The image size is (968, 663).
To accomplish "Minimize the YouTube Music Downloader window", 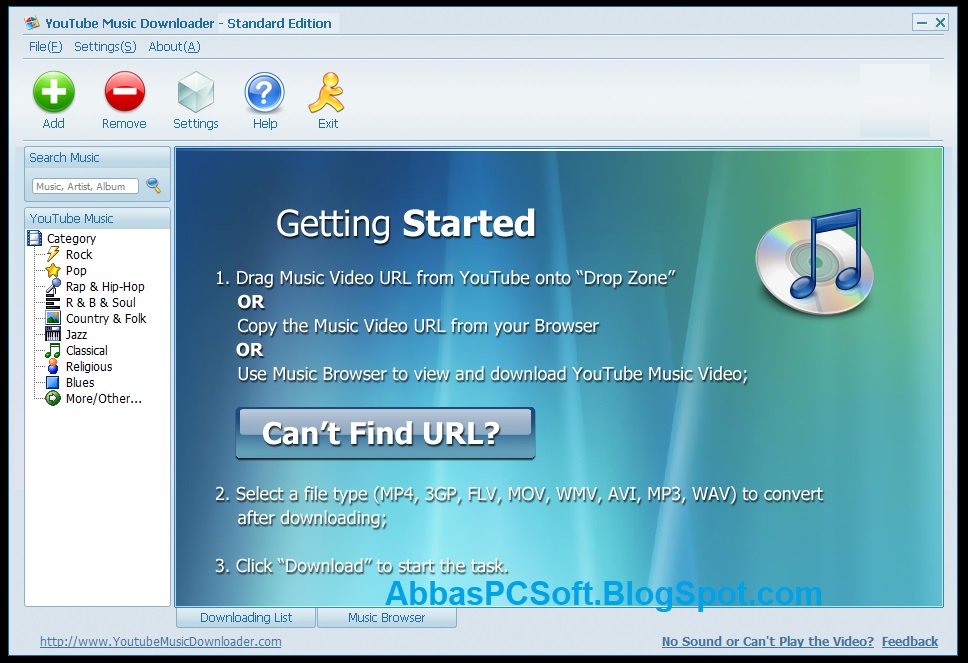I will pyautogui.click(x=922, y=23).
